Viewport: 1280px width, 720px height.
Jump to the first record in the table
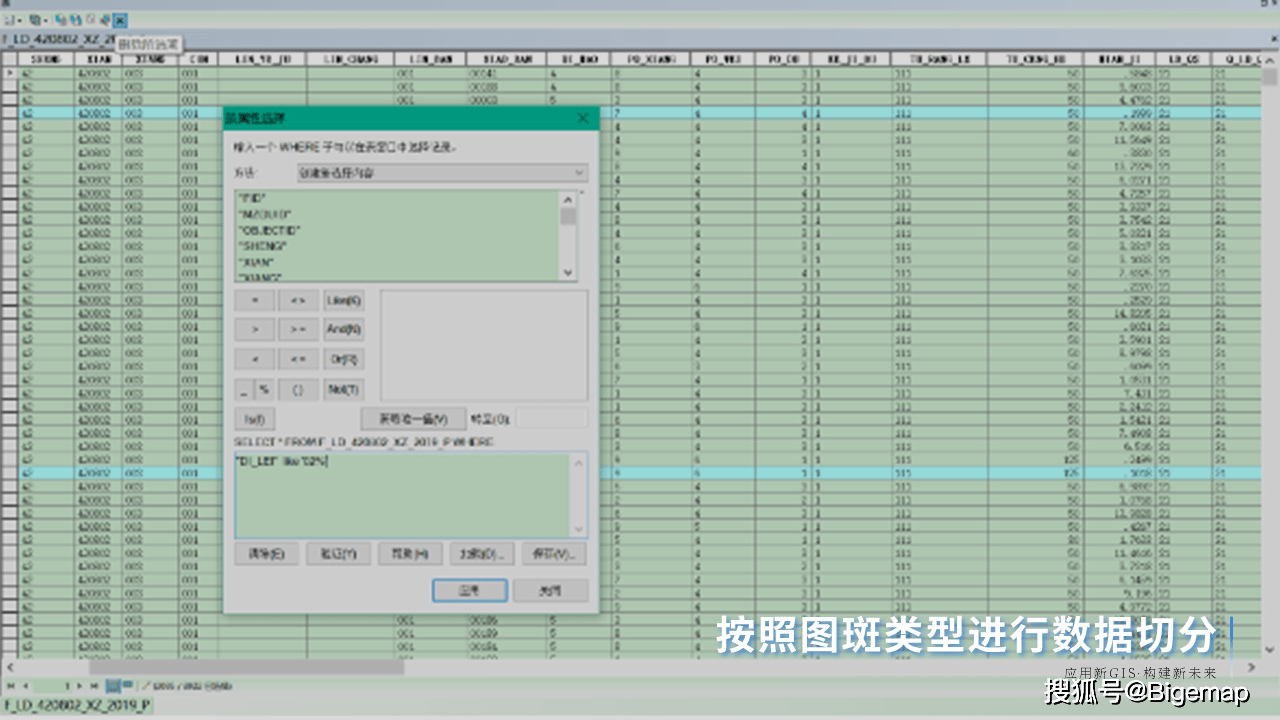[x=11, y=686]
